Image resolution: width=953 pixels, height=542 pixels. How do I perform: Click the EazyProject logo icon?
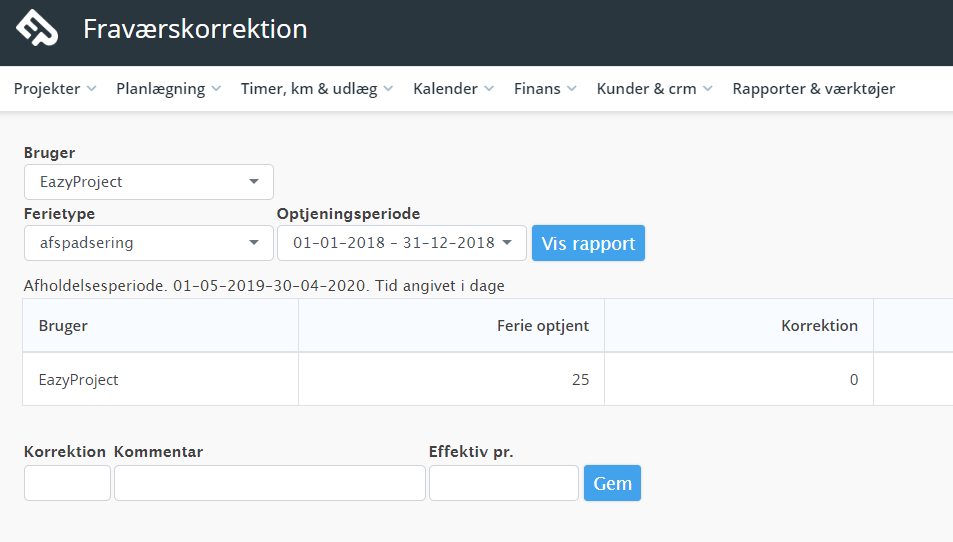[37, 28]
